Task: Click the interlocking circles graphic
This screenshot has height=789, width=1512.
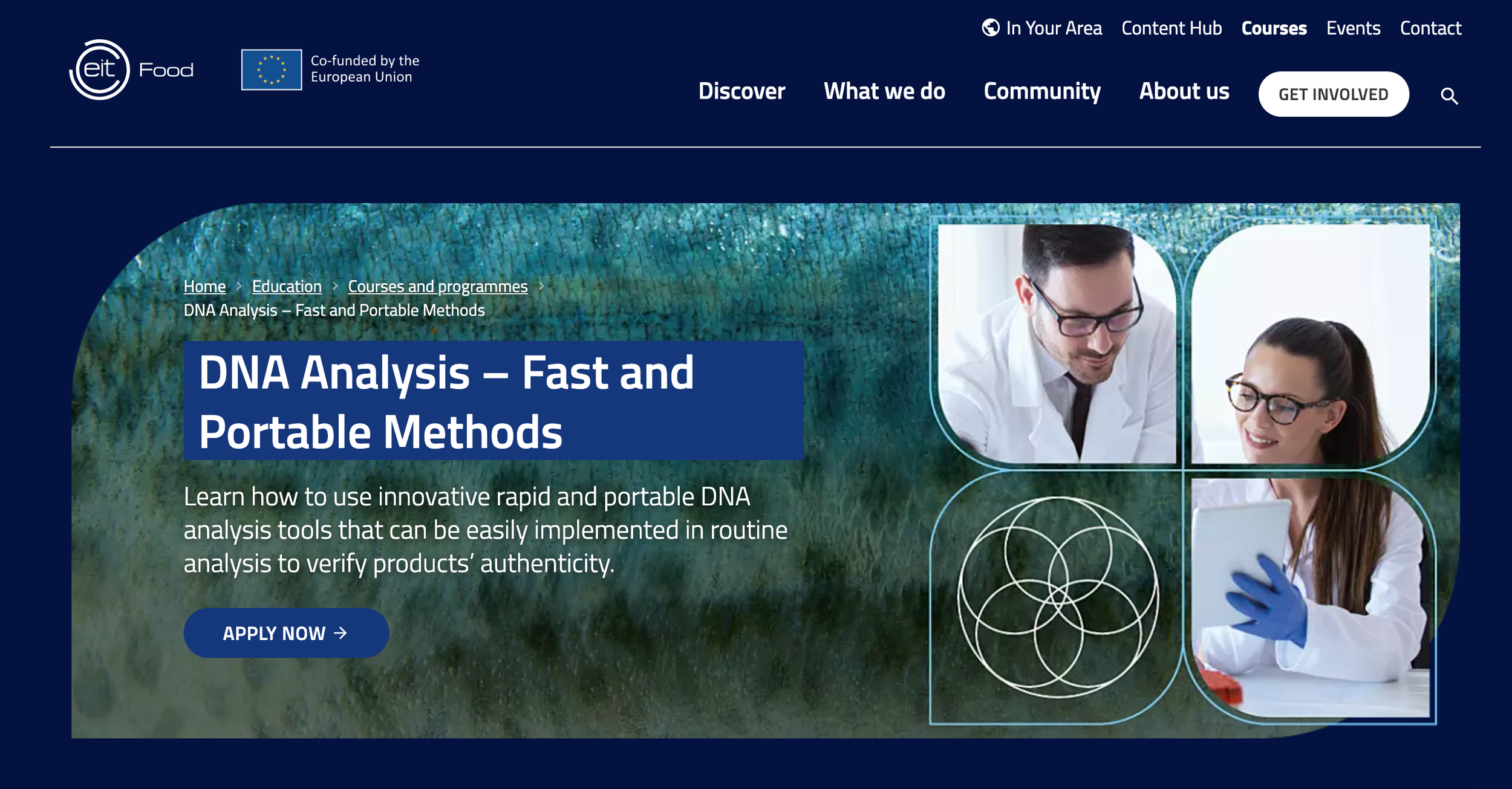Action: coord(1058,596)
